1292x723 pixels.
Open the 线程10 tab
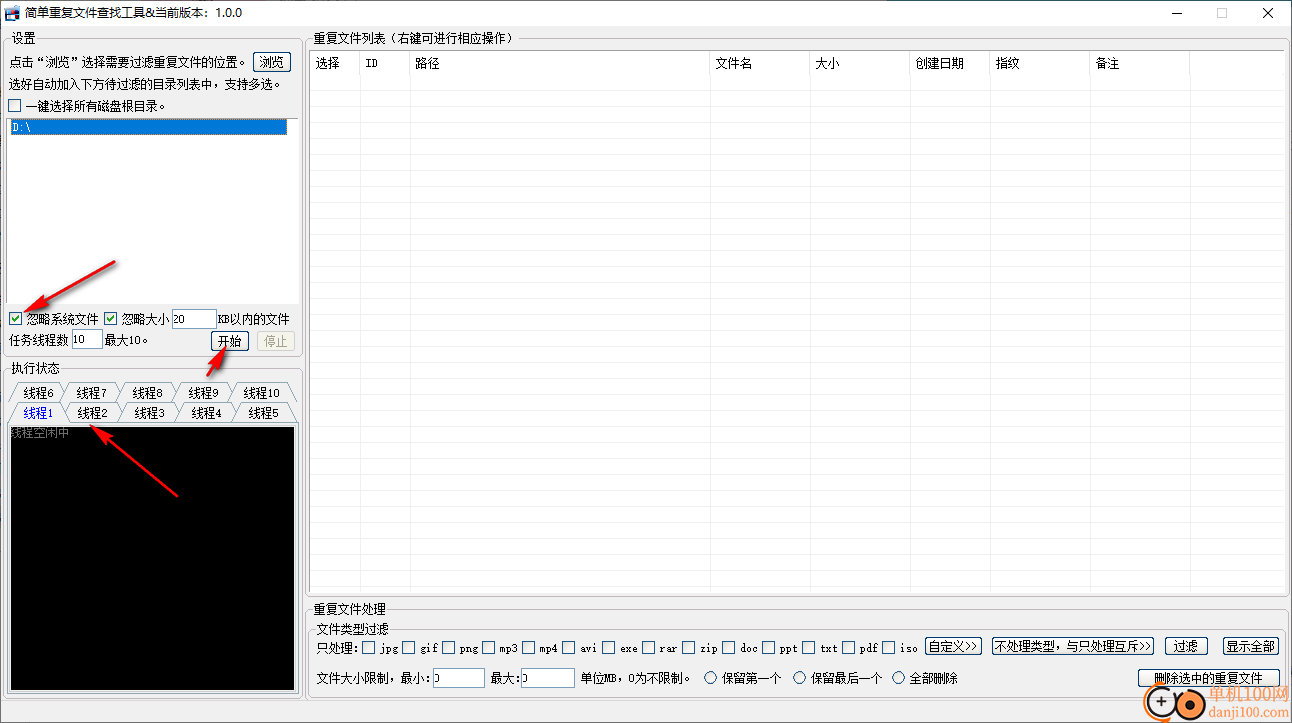click(x=262, y=393)
